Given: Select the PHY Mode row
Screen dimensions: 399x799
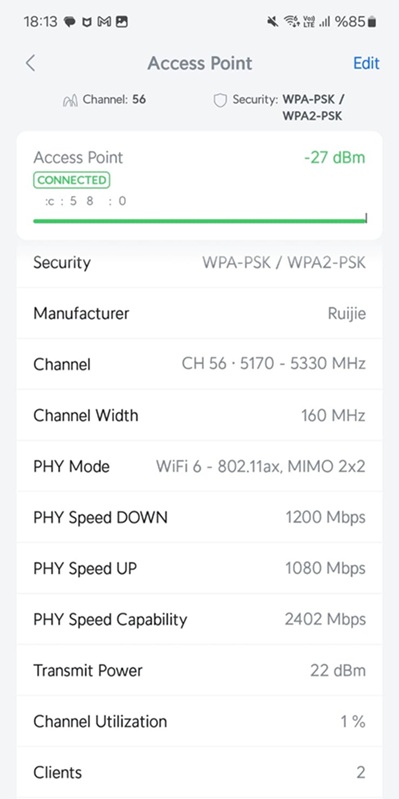Looking at the screenshot, I should [x=200, y=466].
